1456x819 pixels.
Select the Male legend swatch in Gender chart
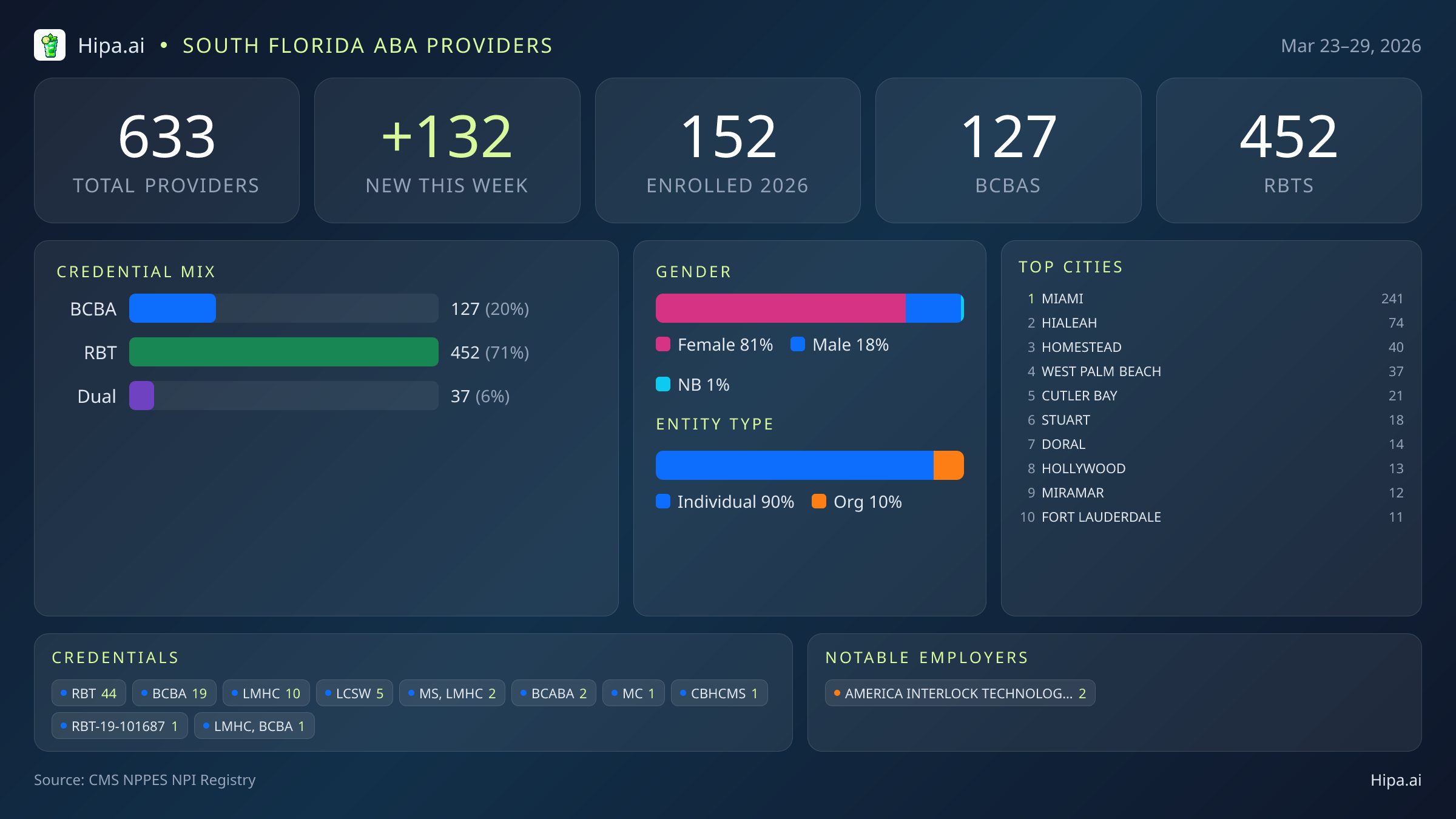[x=798, y=344]
